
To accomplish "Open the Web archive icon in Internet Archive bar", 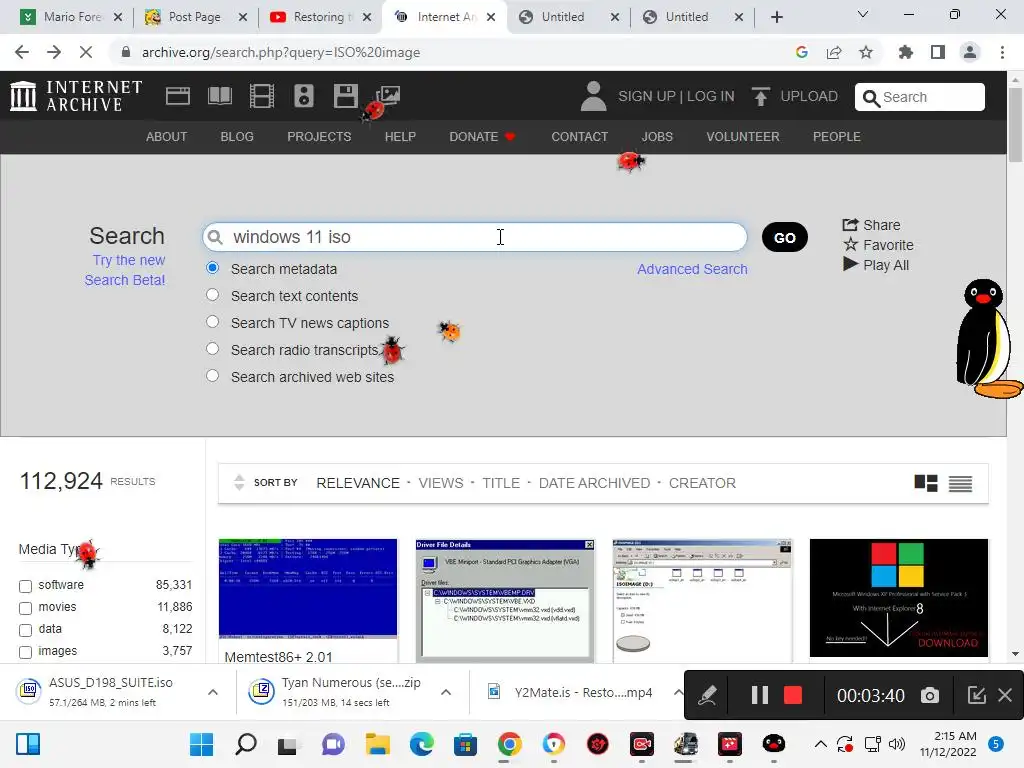I will pos(178,96).
